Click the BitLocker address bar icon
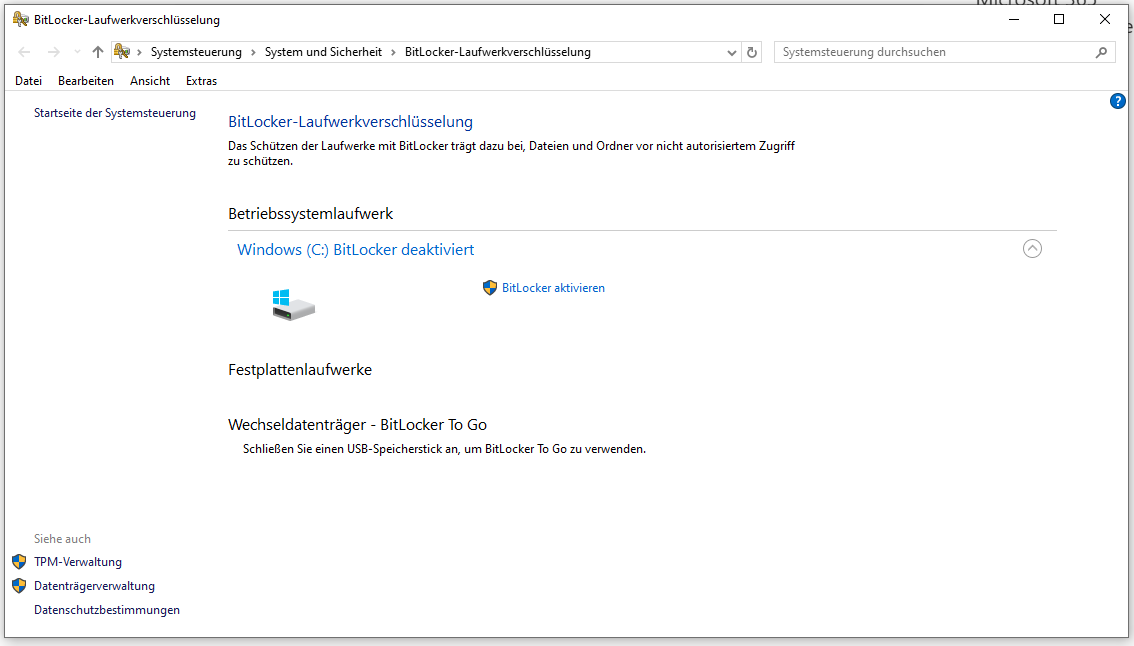This screenshot has height=646, width=1134. [x=122, y=52]
